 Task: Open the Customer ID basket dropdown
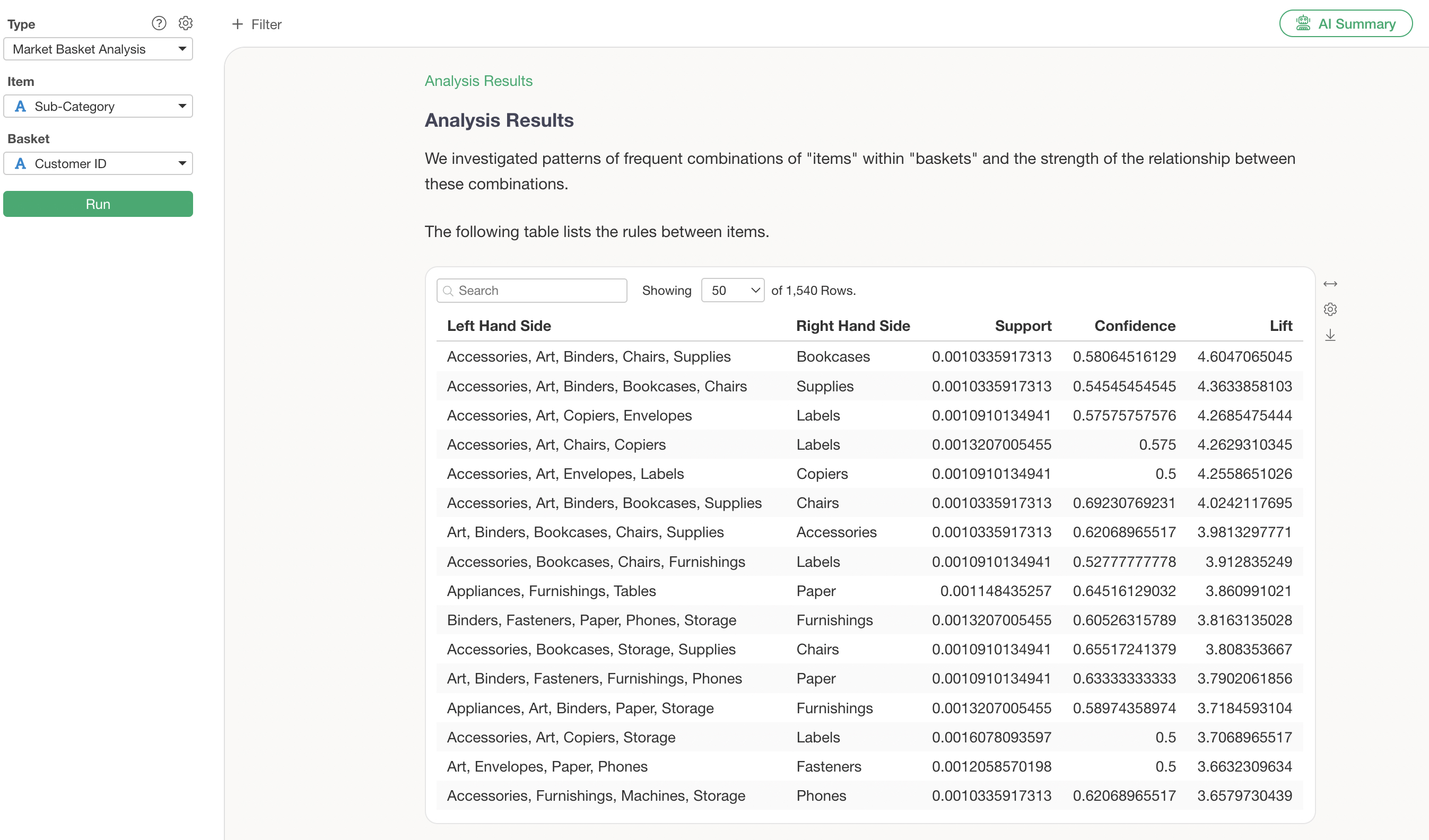98,164
